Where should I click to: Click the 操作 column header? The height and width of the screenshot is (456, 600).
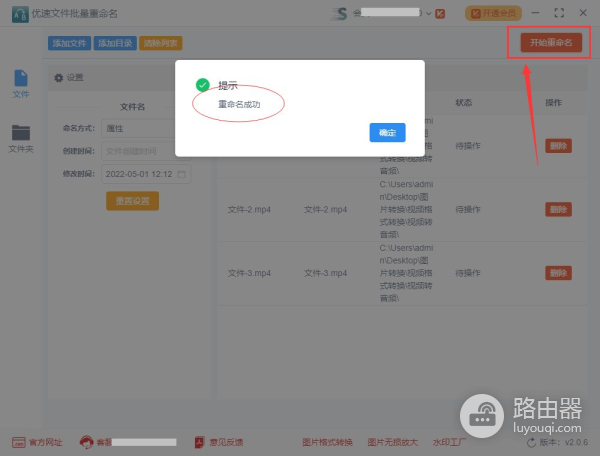click(553, 103)
